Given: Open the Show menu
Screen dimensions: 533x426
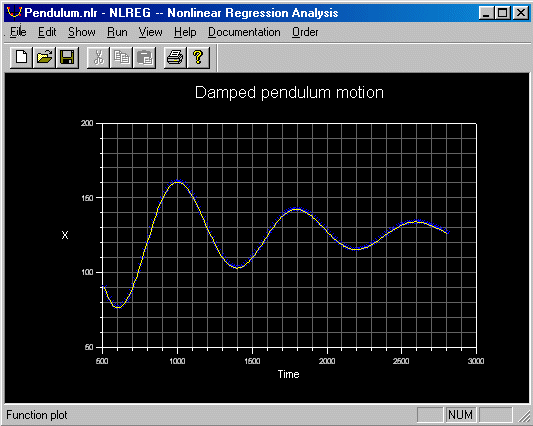Looking at the screenshot, I should [82, 32].
